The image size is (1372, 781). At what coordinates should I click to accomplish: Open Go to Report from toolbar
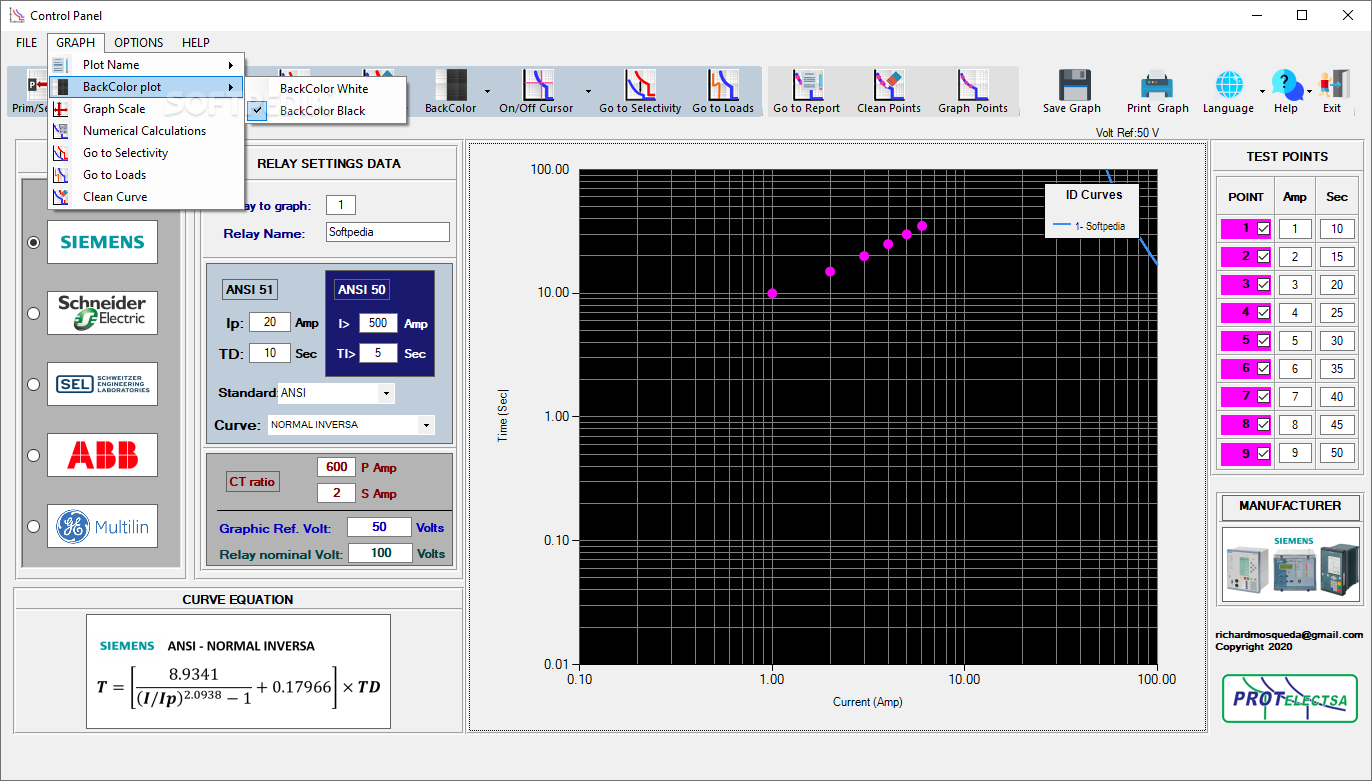point(807,85)
